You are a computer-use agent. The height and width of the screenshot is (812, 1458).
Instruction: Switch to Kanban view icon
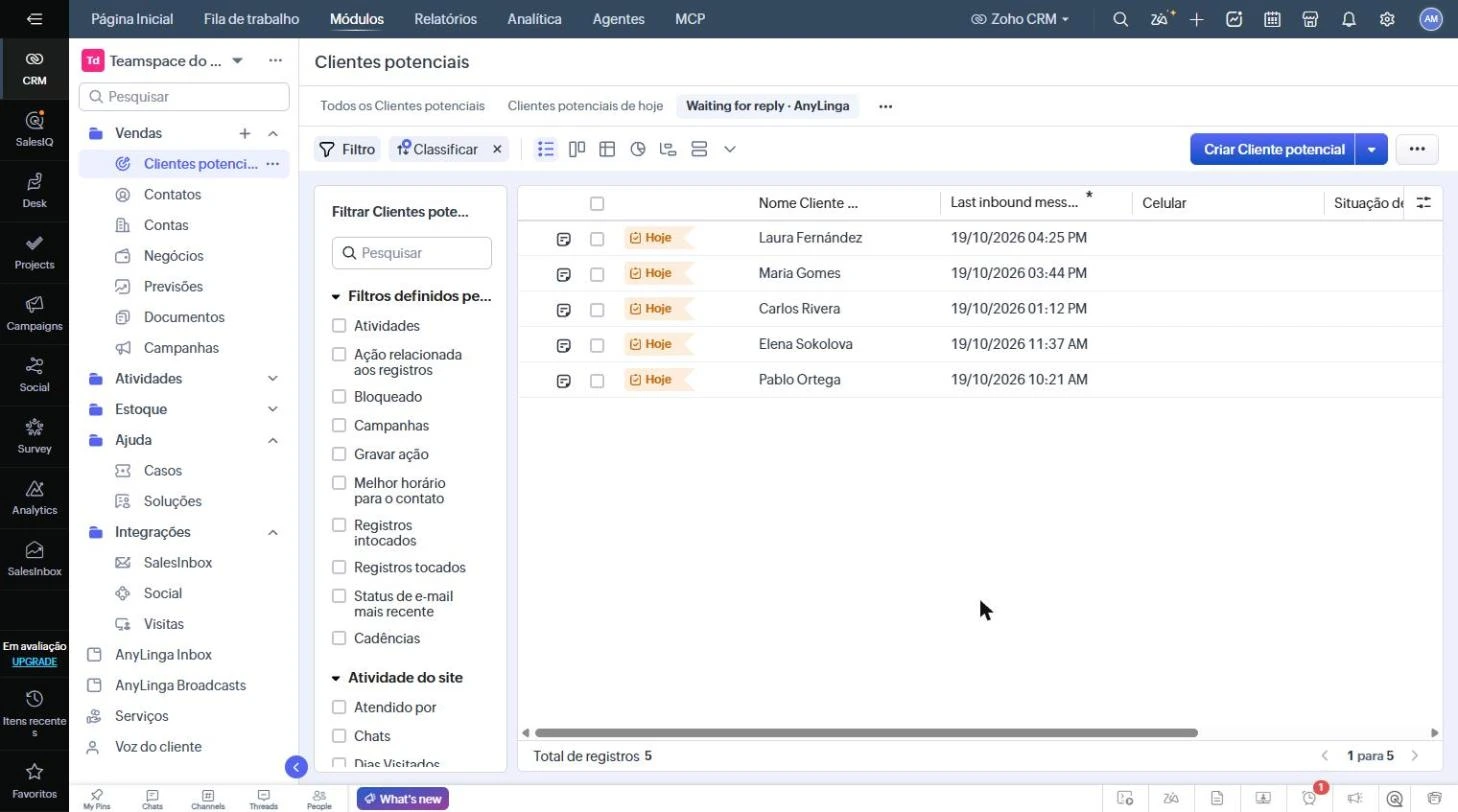tap(576, 149)
